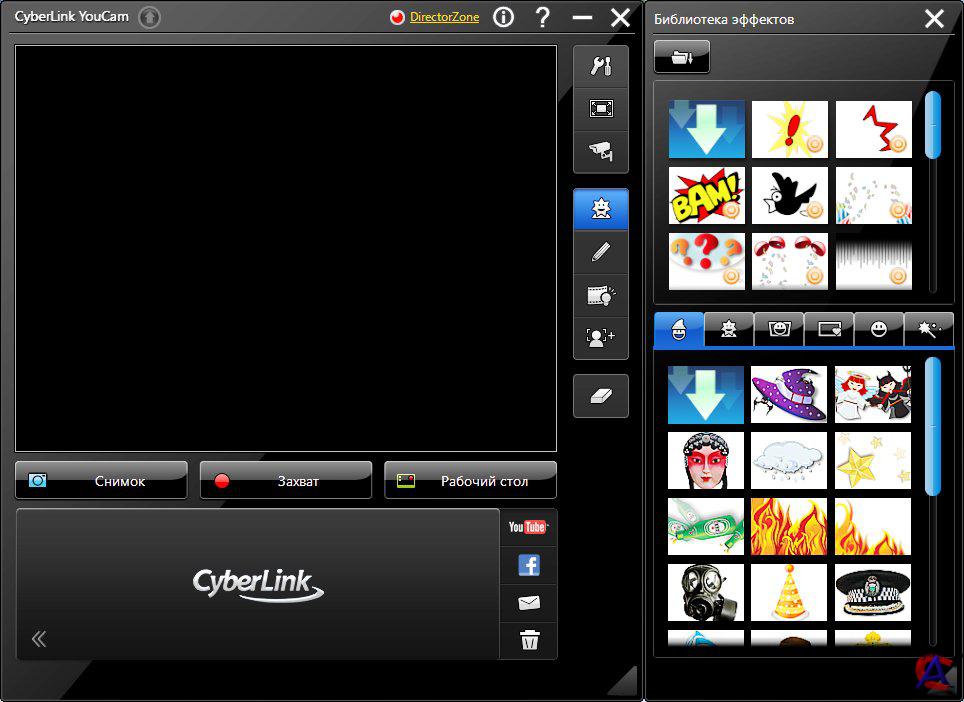Open the settings wrench and screwdriver icon
The width and height of the screenshot is (964, 702).
click(x=601, y=66)
